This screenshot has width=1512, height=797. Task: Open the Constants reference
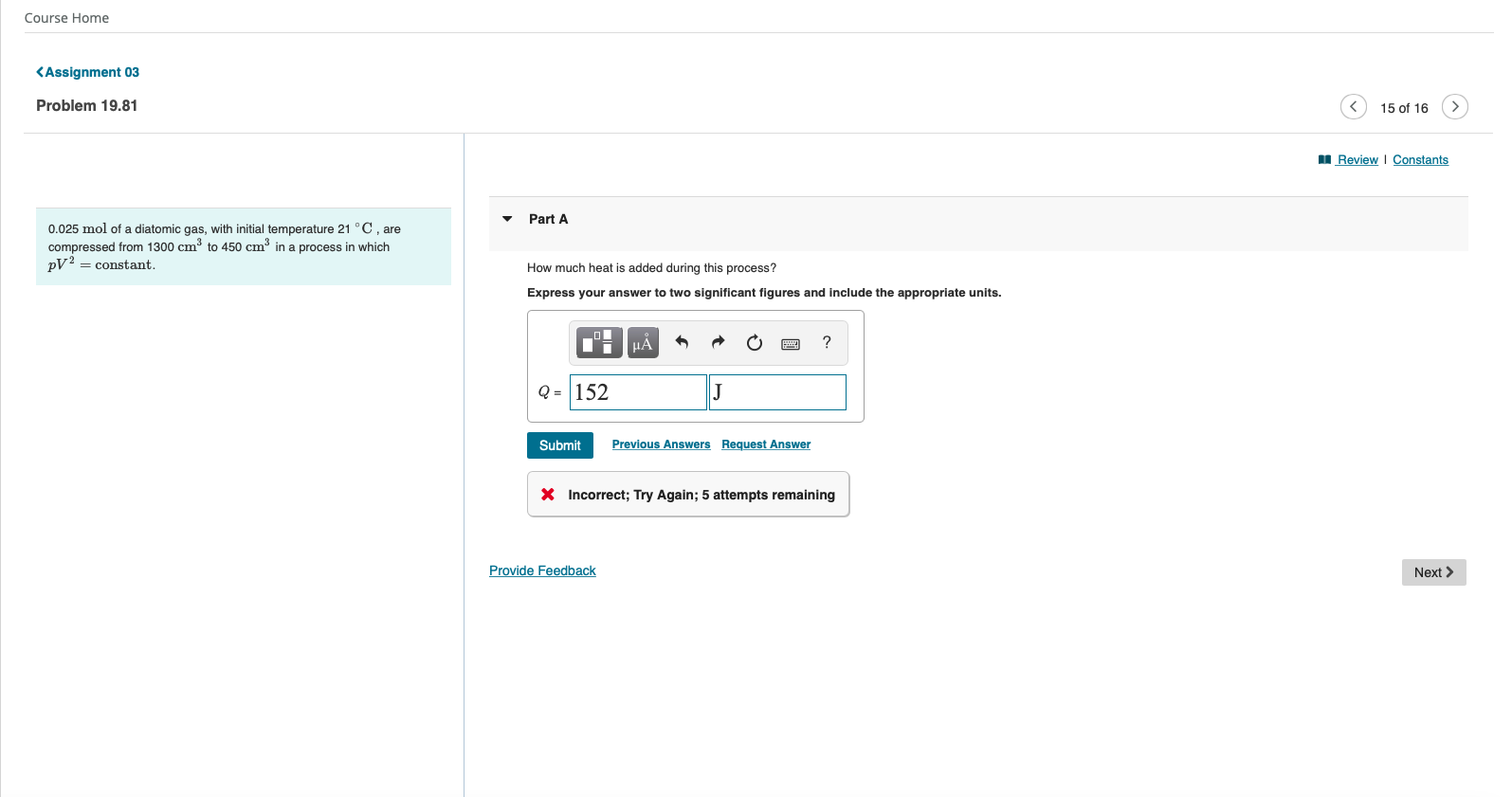pos(1420,159)
